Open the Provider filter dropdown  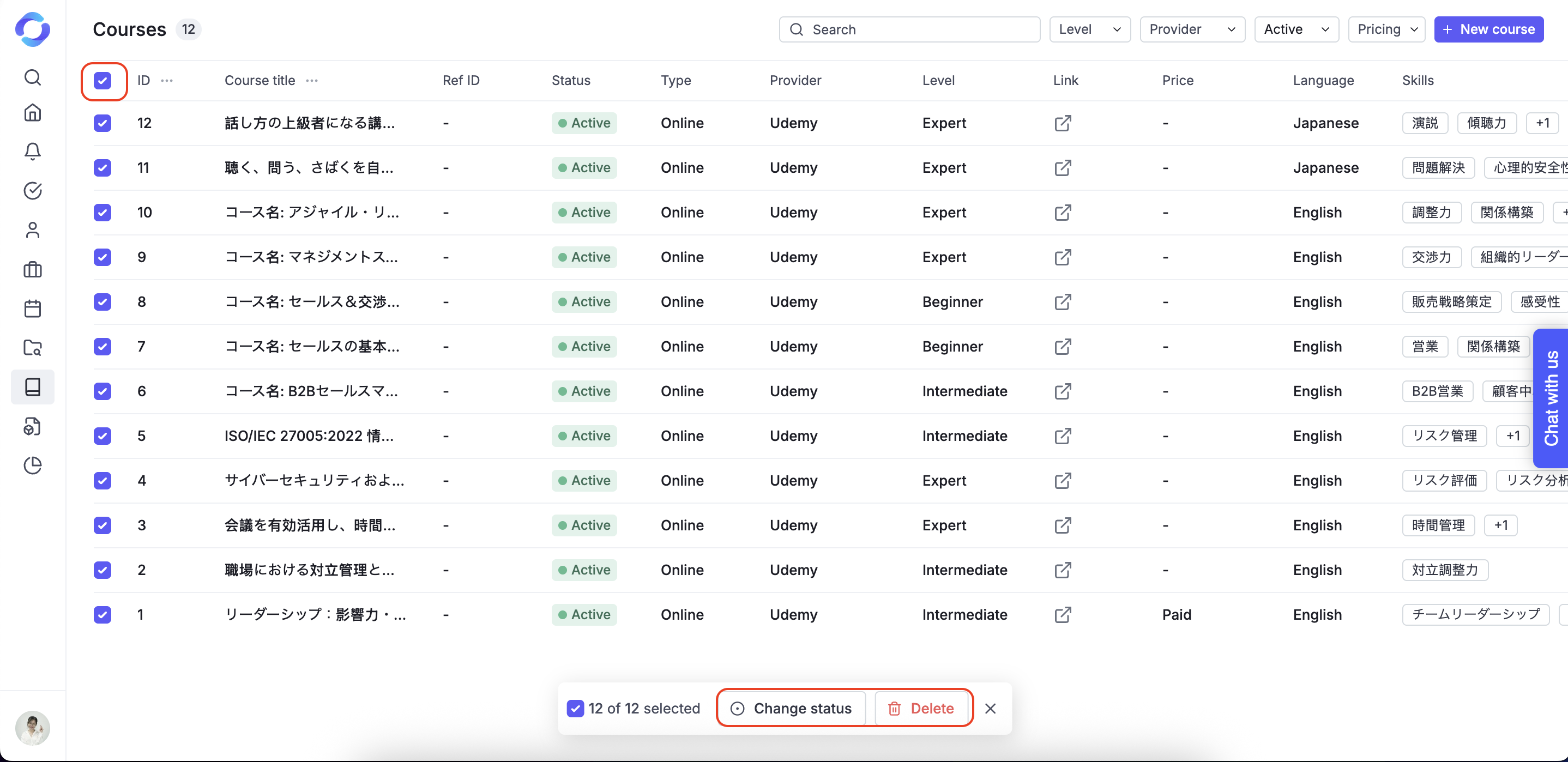(x=1192, y=29)
